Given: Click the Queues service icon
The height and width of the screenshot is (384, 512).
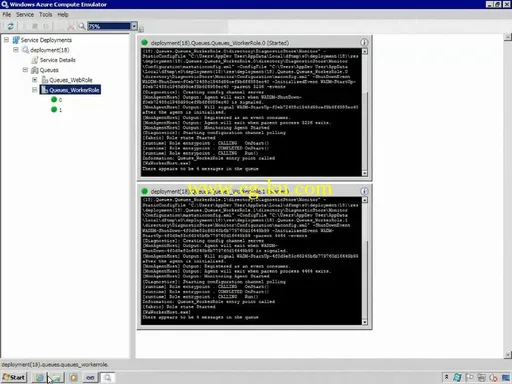Looking at the screenshot, I should 35,70.
